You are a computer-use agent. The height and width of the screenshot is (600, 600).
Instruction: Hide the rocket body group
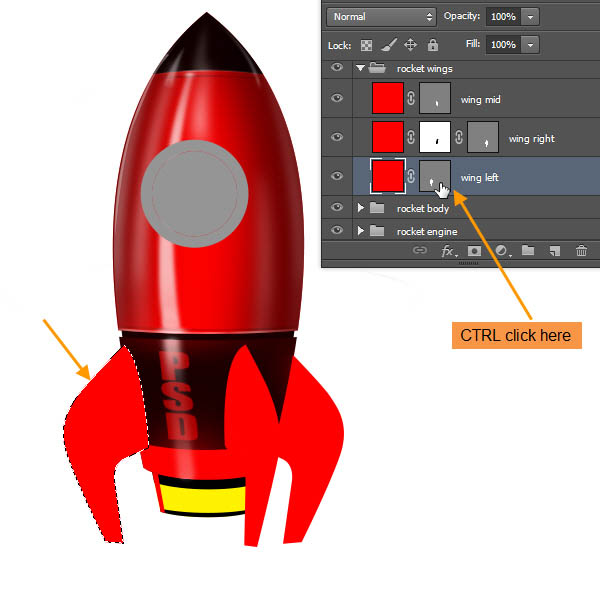point(337,208)
